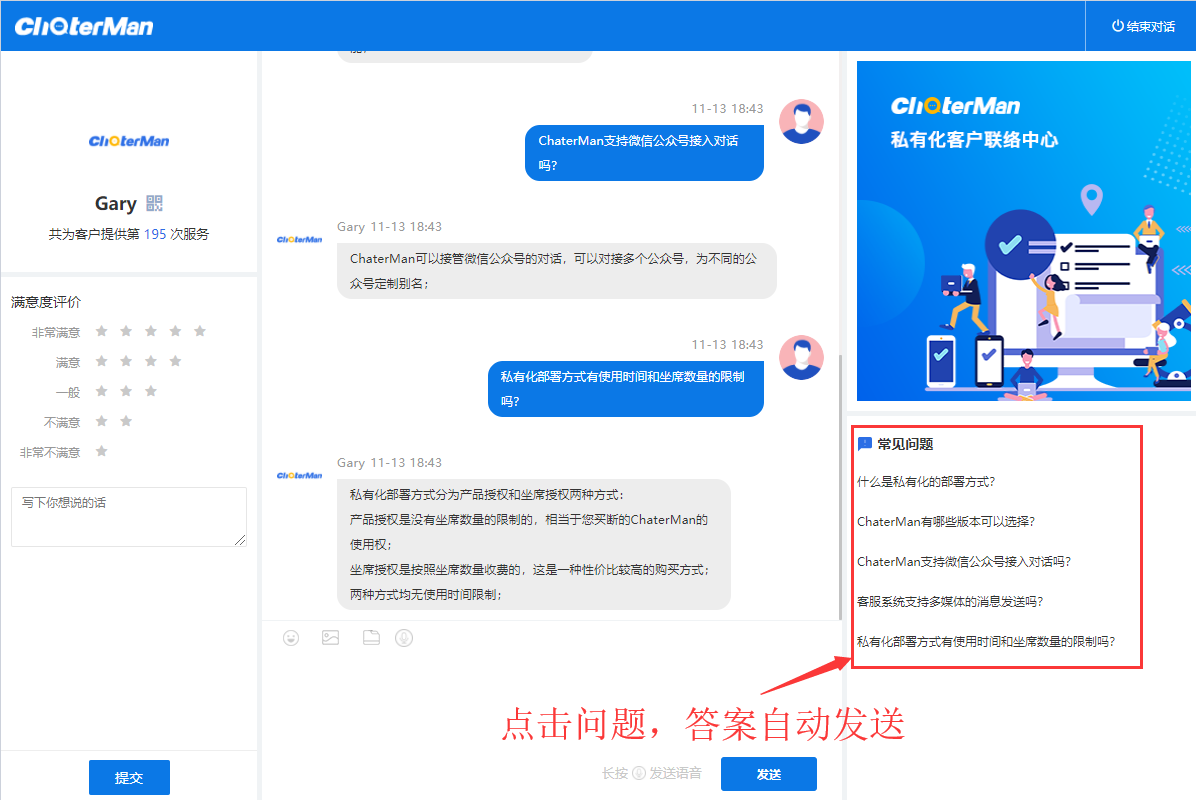Image resolution: width=1196 pixels, height=800 pixels.
Task: Open the 私有化客户联络中心 banner image
Action: (1023, 231)
